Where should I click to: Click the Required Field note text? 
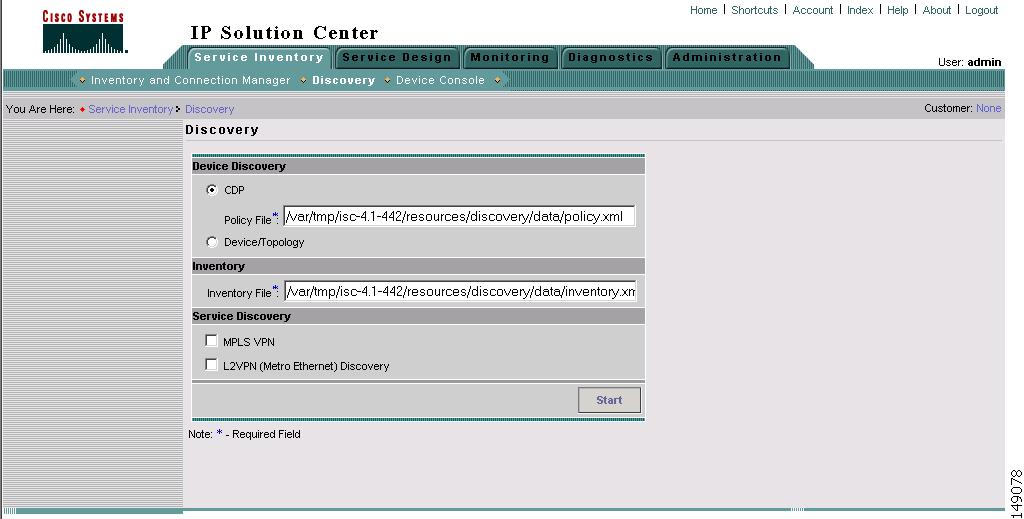(244, 434)
